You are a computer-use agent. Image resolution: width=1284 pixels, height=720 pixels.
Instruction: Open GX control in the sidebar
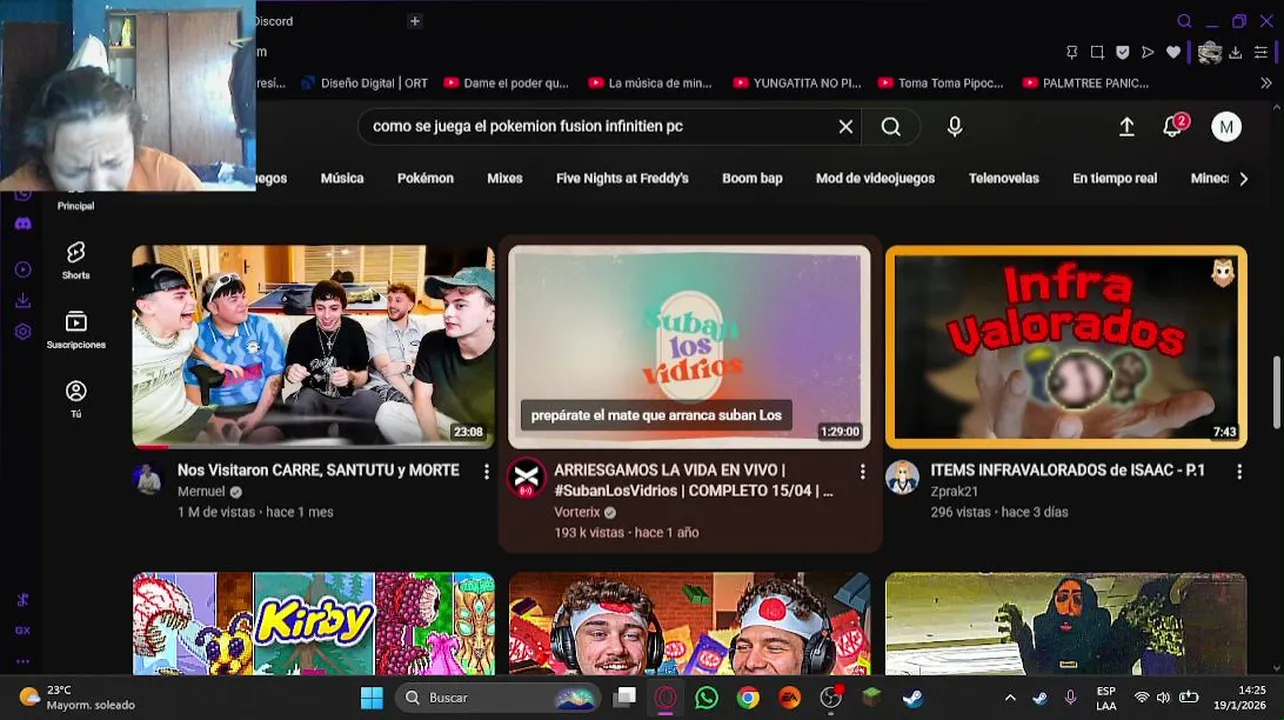point(23,631)
